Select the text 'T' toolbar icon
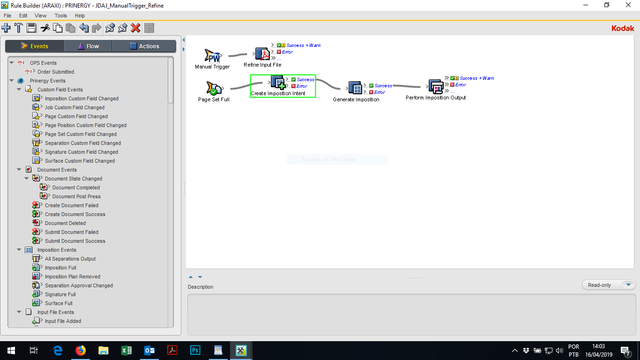Screen dimensions: 640x360 point(19,28)
